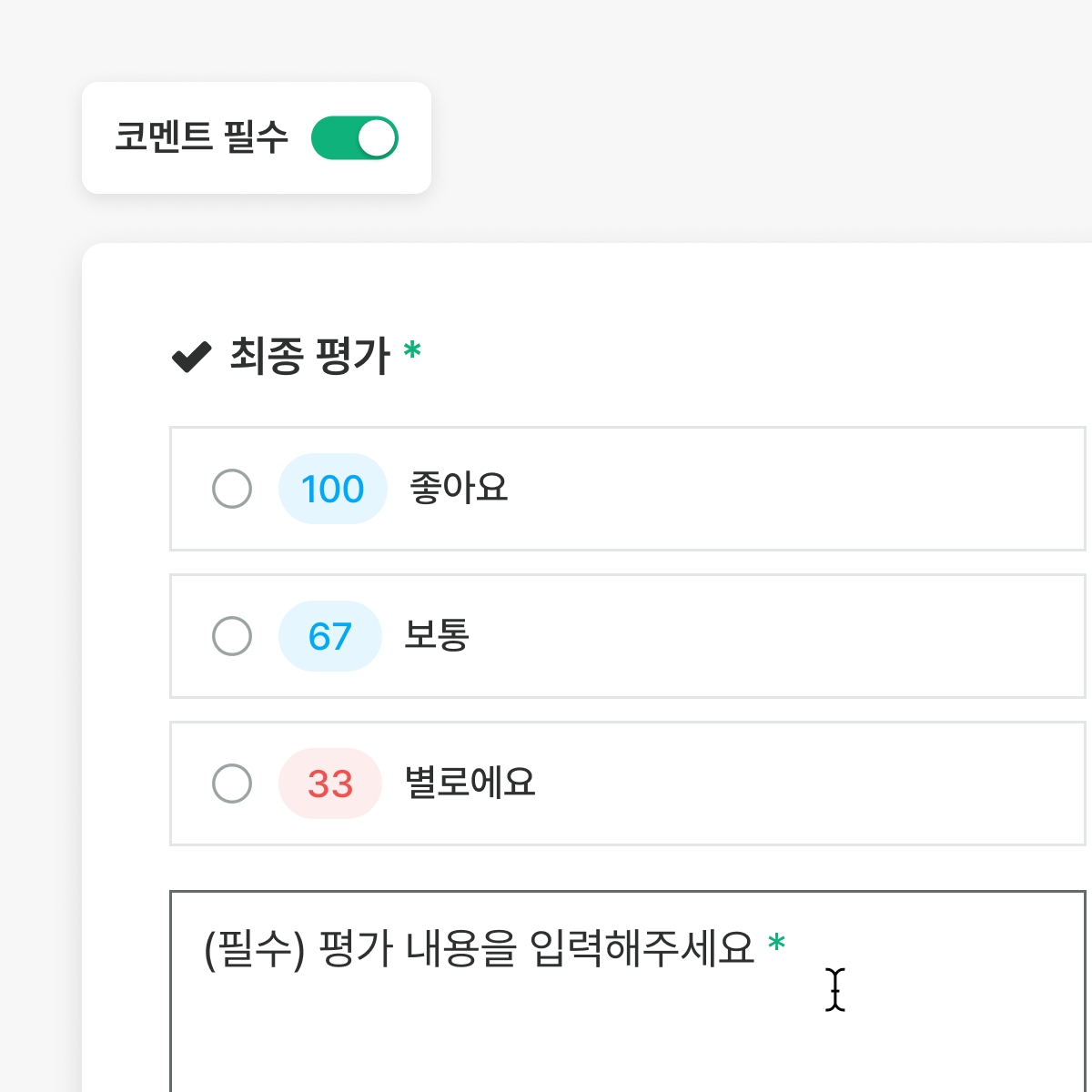Click the 평가 내용을 입력해주세요 placeholder text
Screen dimensions: 1092x1092
480,949
